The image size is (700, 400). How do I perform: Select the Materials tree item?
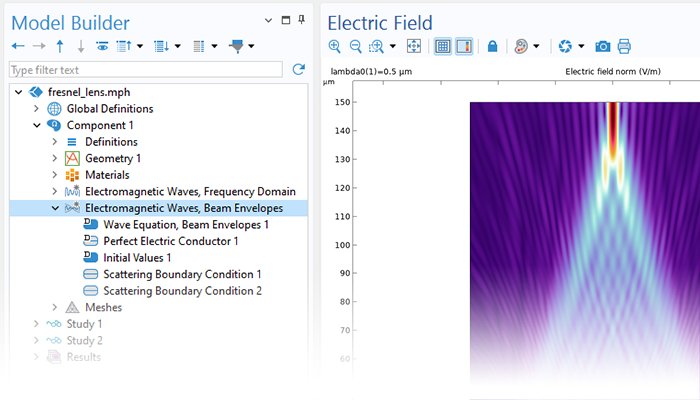pyautogui.click(x=107, y=175)
